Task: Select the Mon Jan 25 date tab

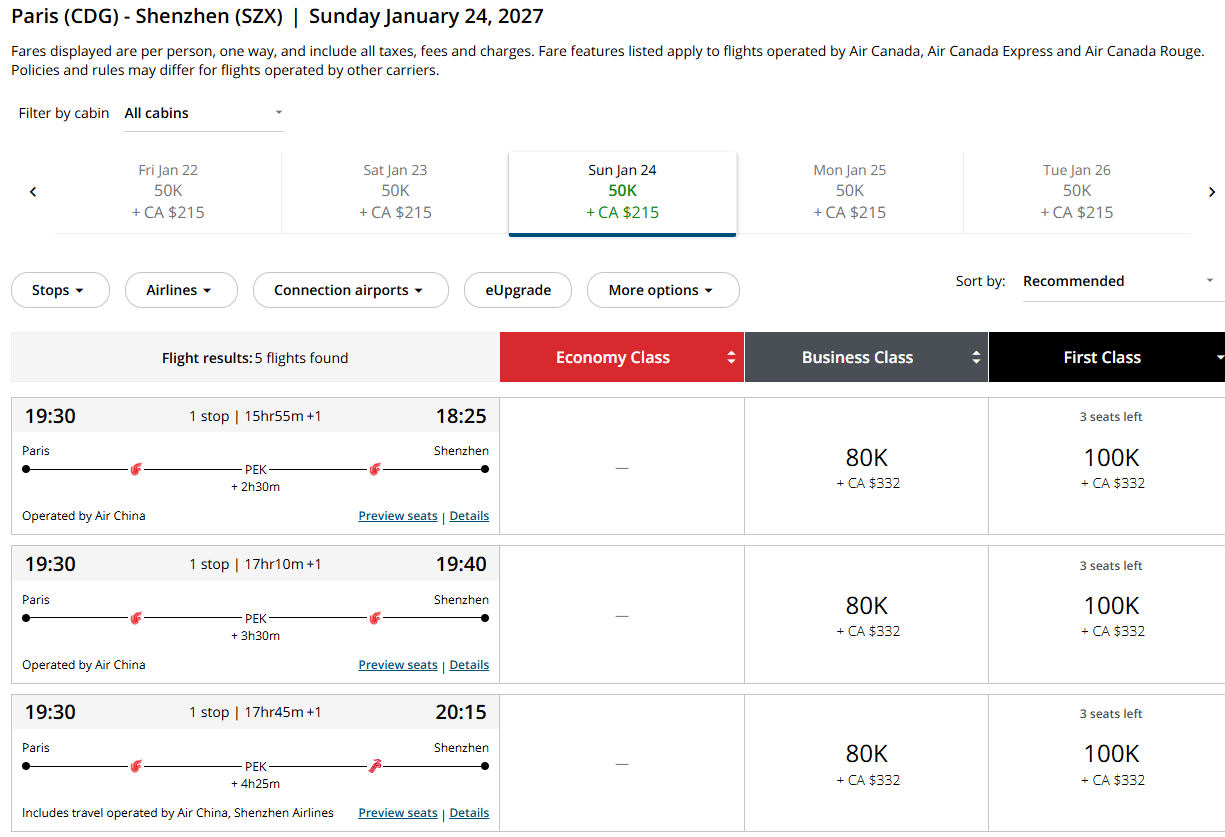Action: click(x=850, y=191)
